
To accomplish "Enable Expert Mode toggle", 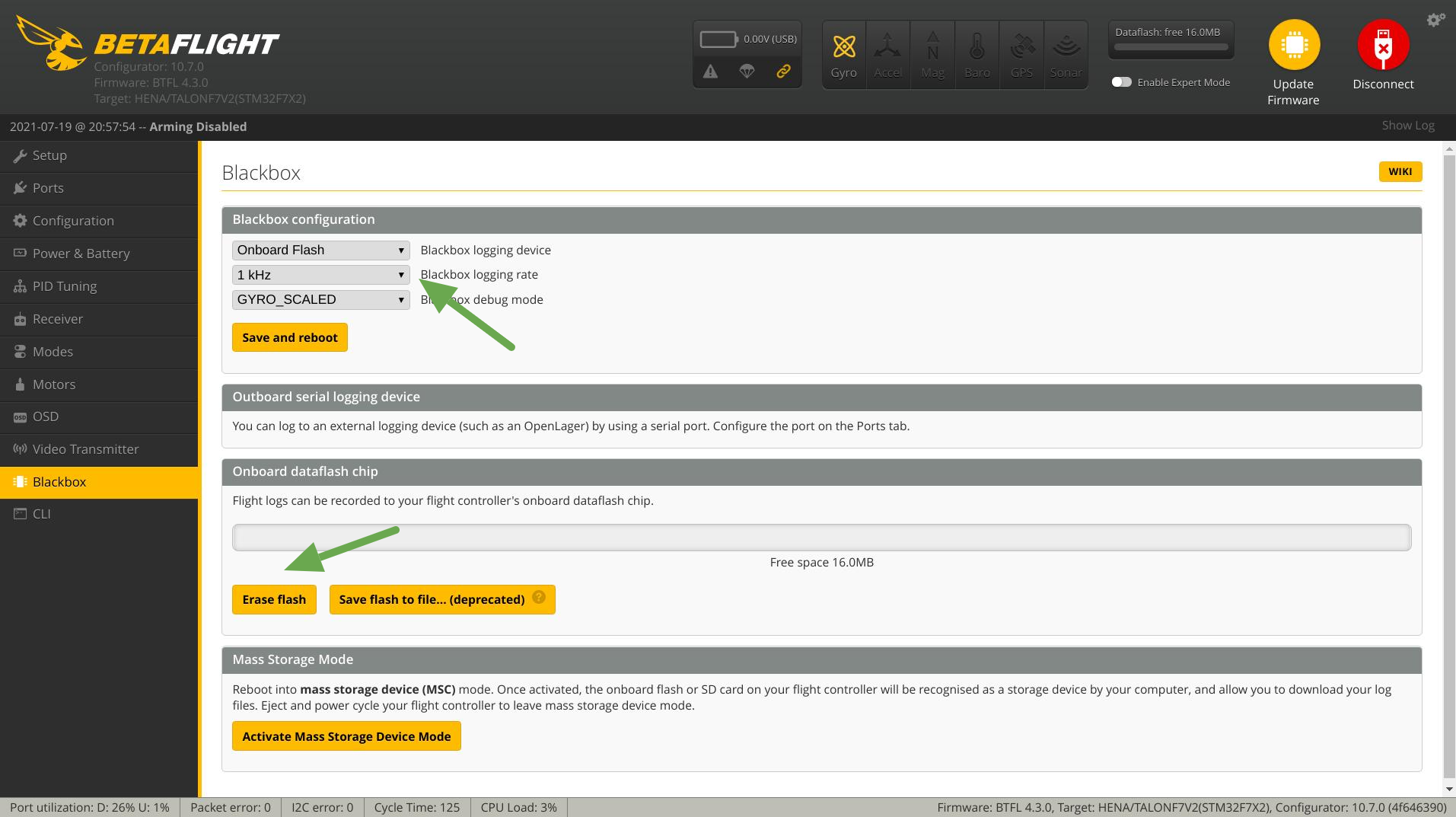I will (1121, 82).
